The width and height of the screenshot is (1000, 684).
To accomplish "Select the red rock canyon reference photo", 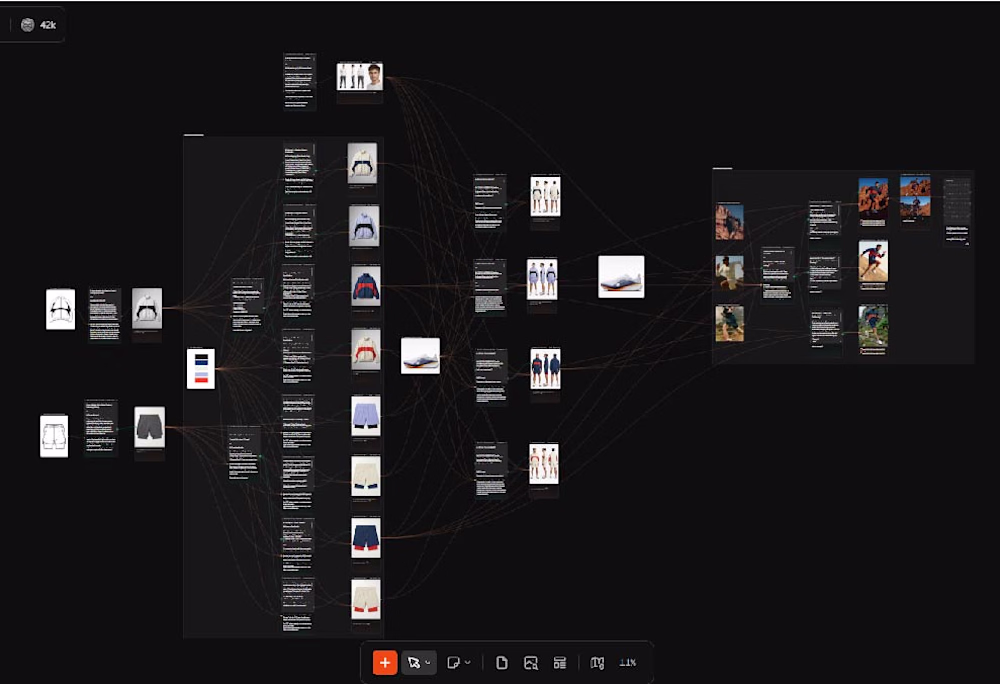I will [730, 222].
